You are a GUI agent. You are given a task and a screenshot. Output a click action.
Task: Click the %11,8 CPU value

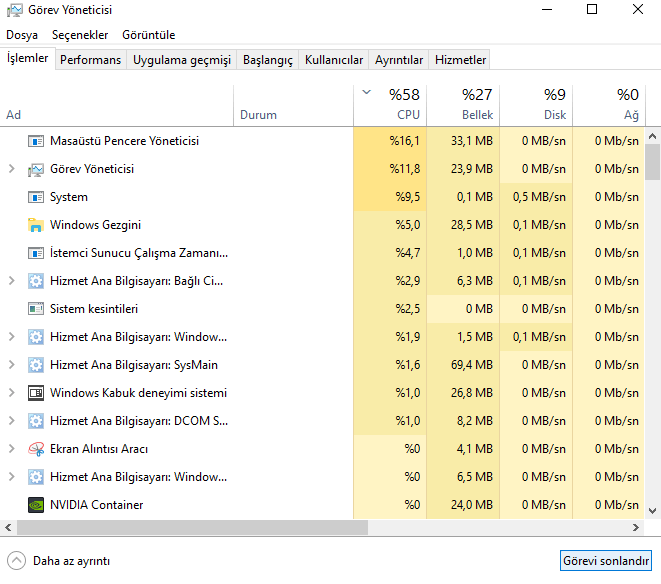pos(405,169)
